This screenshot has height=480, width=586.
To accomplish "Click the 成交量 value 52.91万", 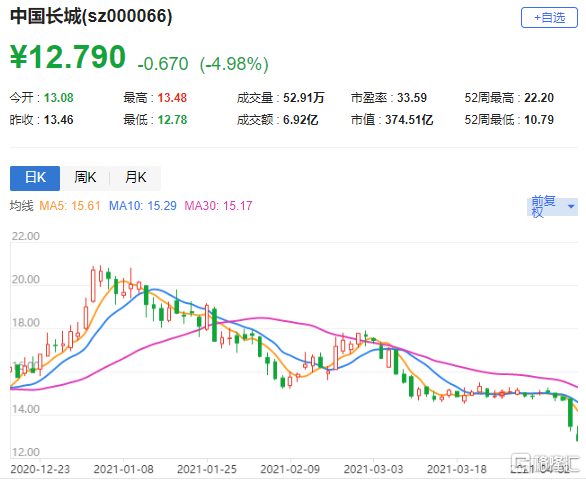I will click(x=303, y=98).
